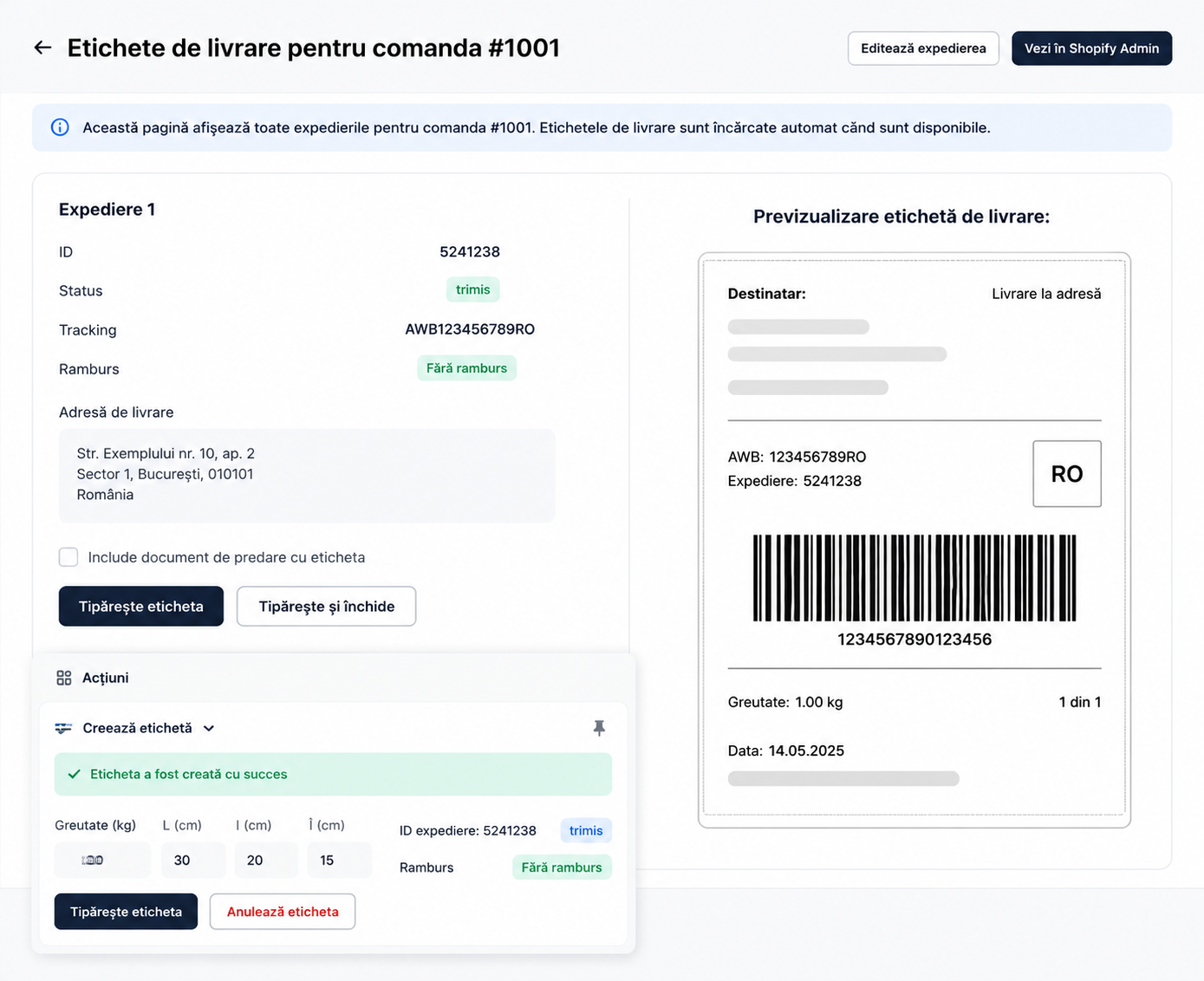Click Tipărește eticheta in Acțiuni panel
The height and width of the screenshot is (981, 1204).
click(x=126, y=912)
